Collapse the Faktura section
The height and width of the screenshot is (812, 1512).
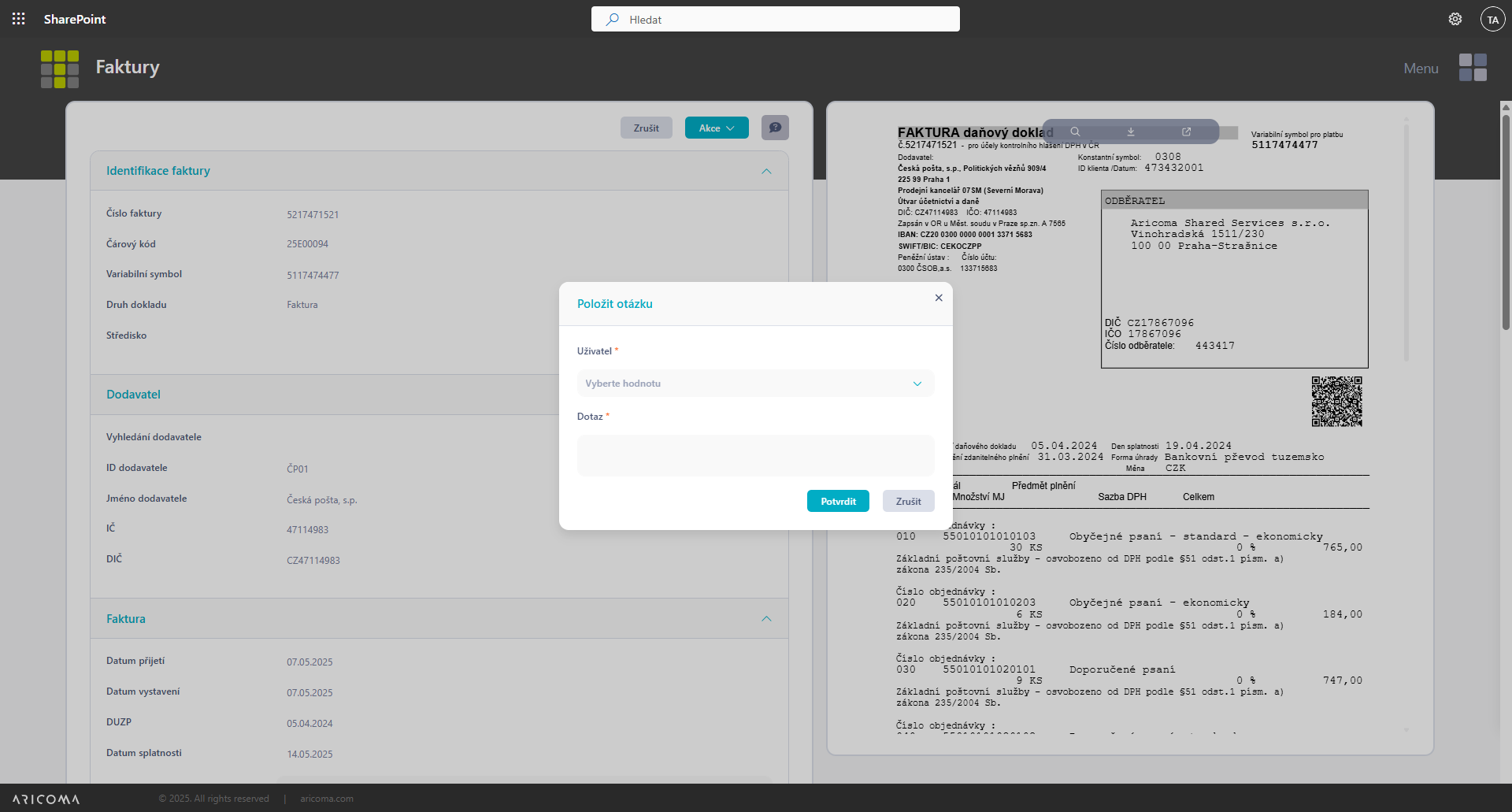pos(766,619)
